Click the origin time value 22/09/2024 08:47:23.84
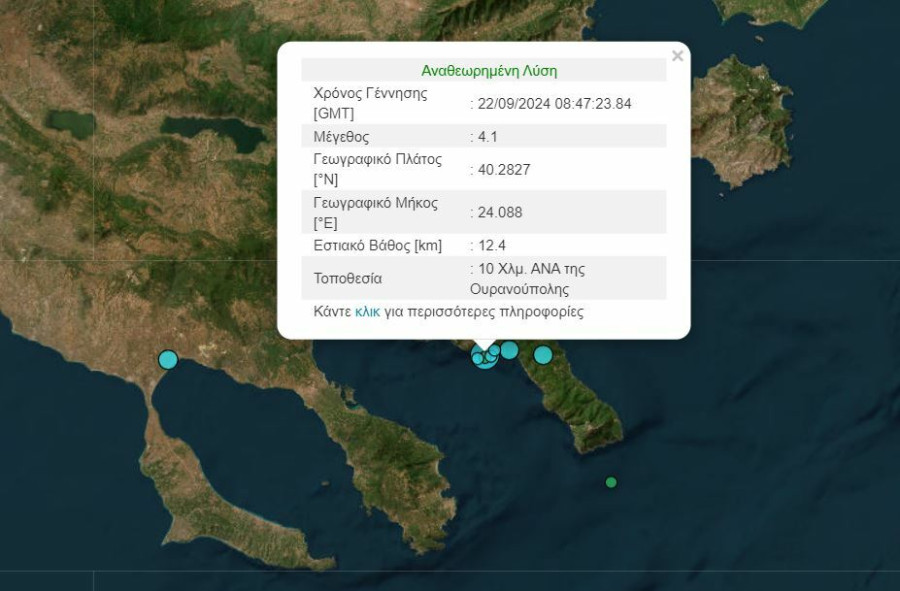 pos(554,103)
